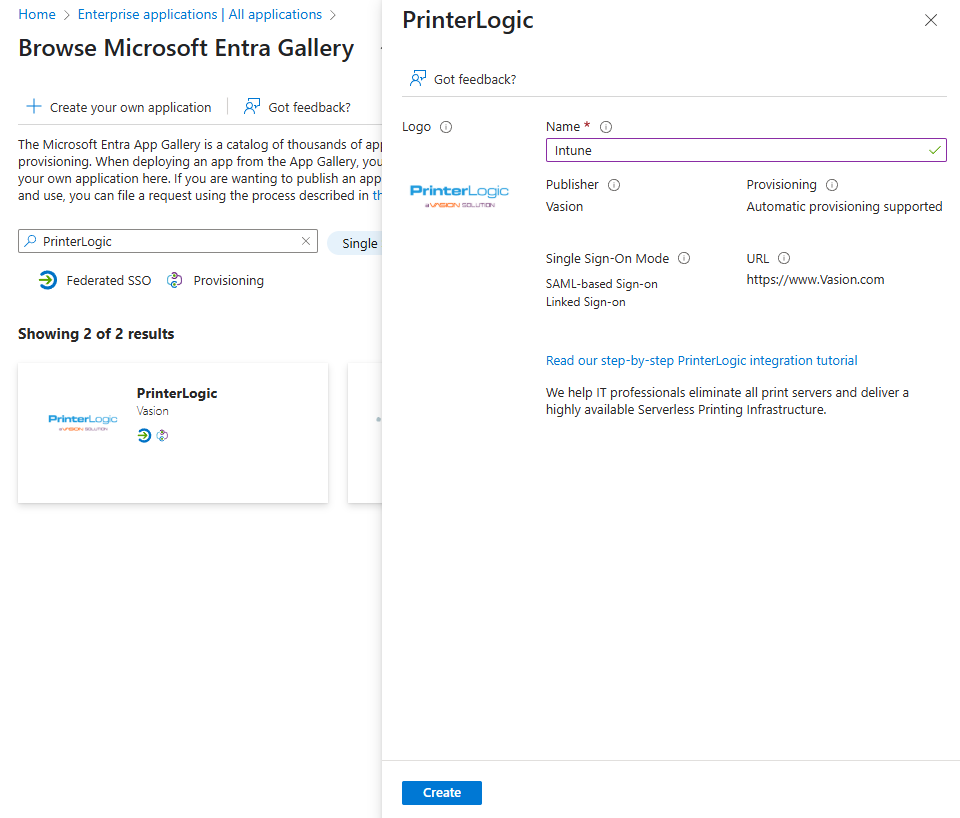Open Enterprise applications | All applications breadcrumb
This screenshot has width=960, height=818.
tap(200, 14)
